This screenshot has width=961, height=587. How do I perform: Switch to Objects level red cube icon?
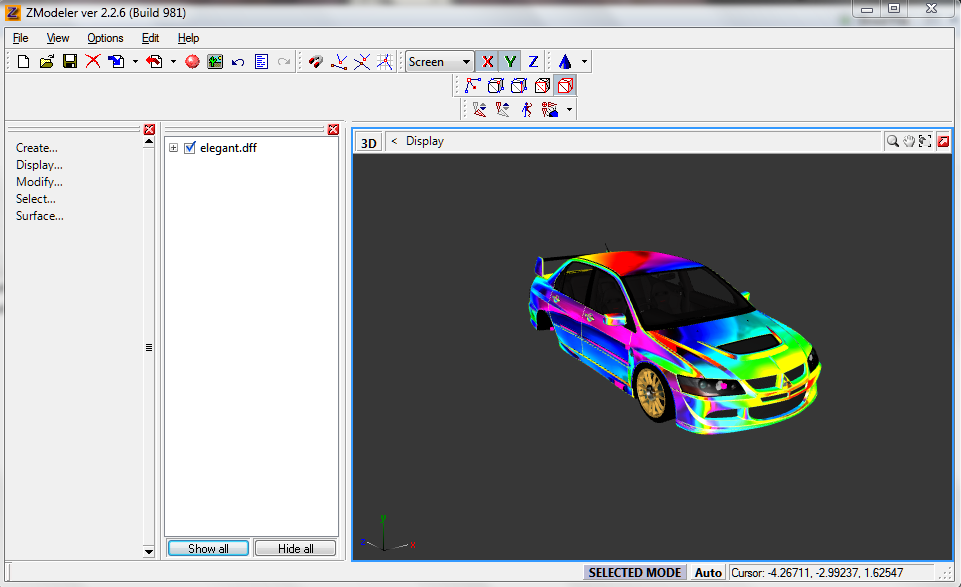[x=565, y=85]
